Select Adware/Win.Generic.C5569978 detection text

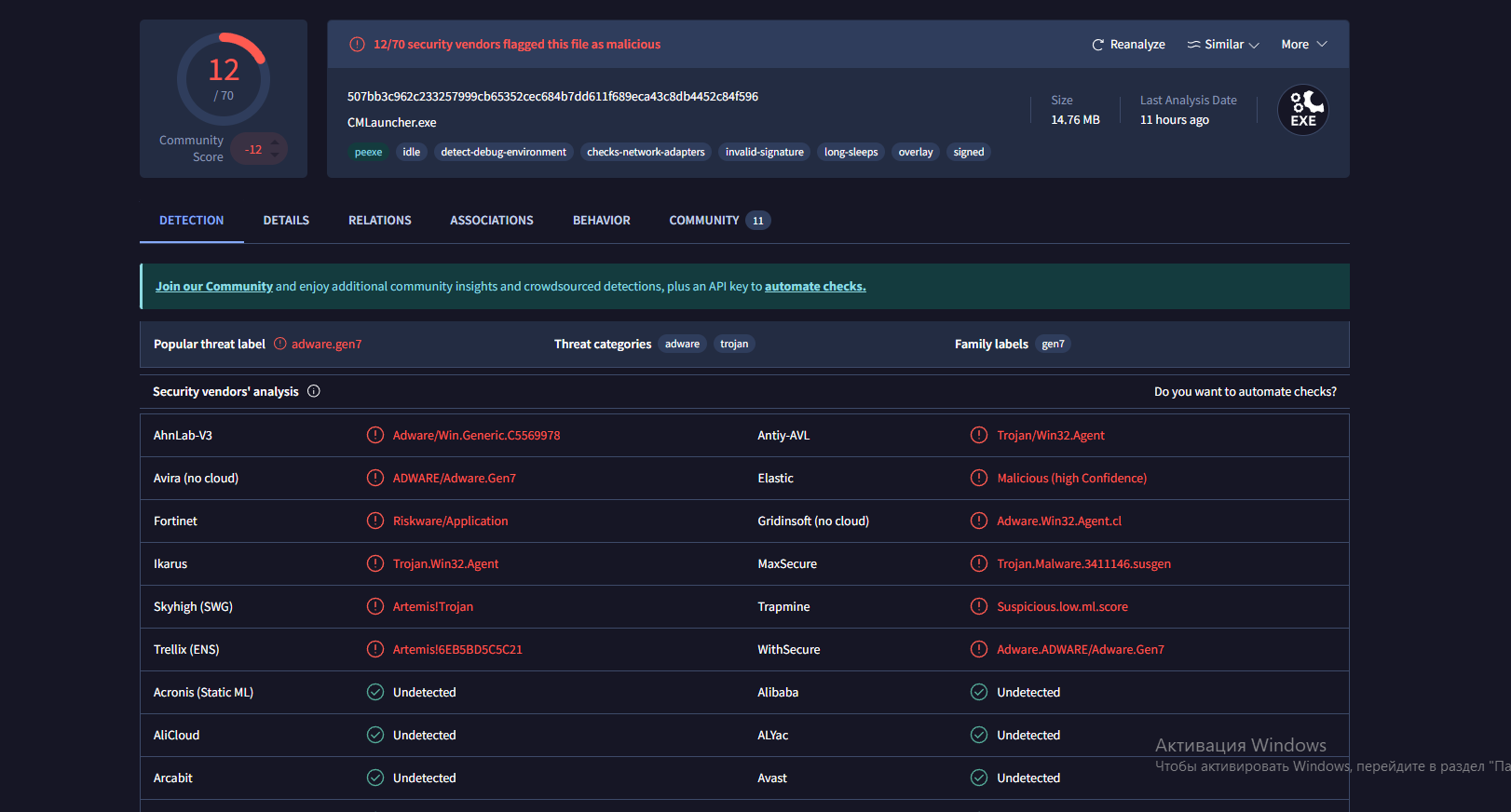(476, 436)
